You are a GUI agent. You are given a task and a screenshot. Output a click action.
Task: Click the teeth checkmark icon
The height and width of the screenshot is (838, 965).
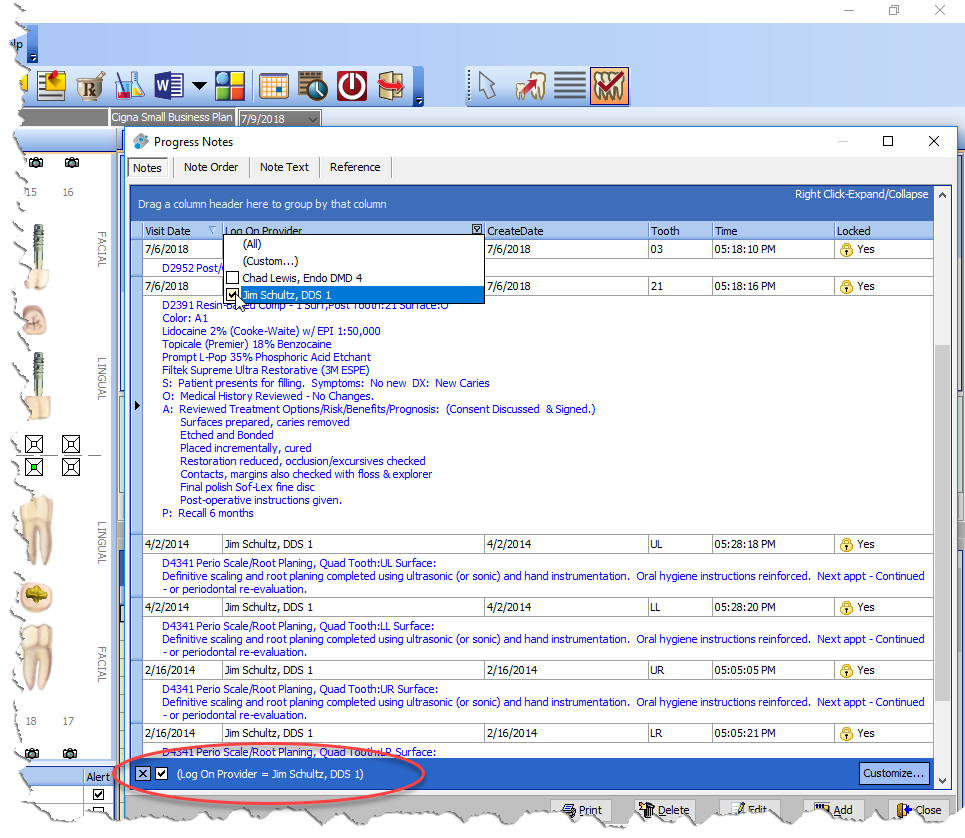coord(608,86)
